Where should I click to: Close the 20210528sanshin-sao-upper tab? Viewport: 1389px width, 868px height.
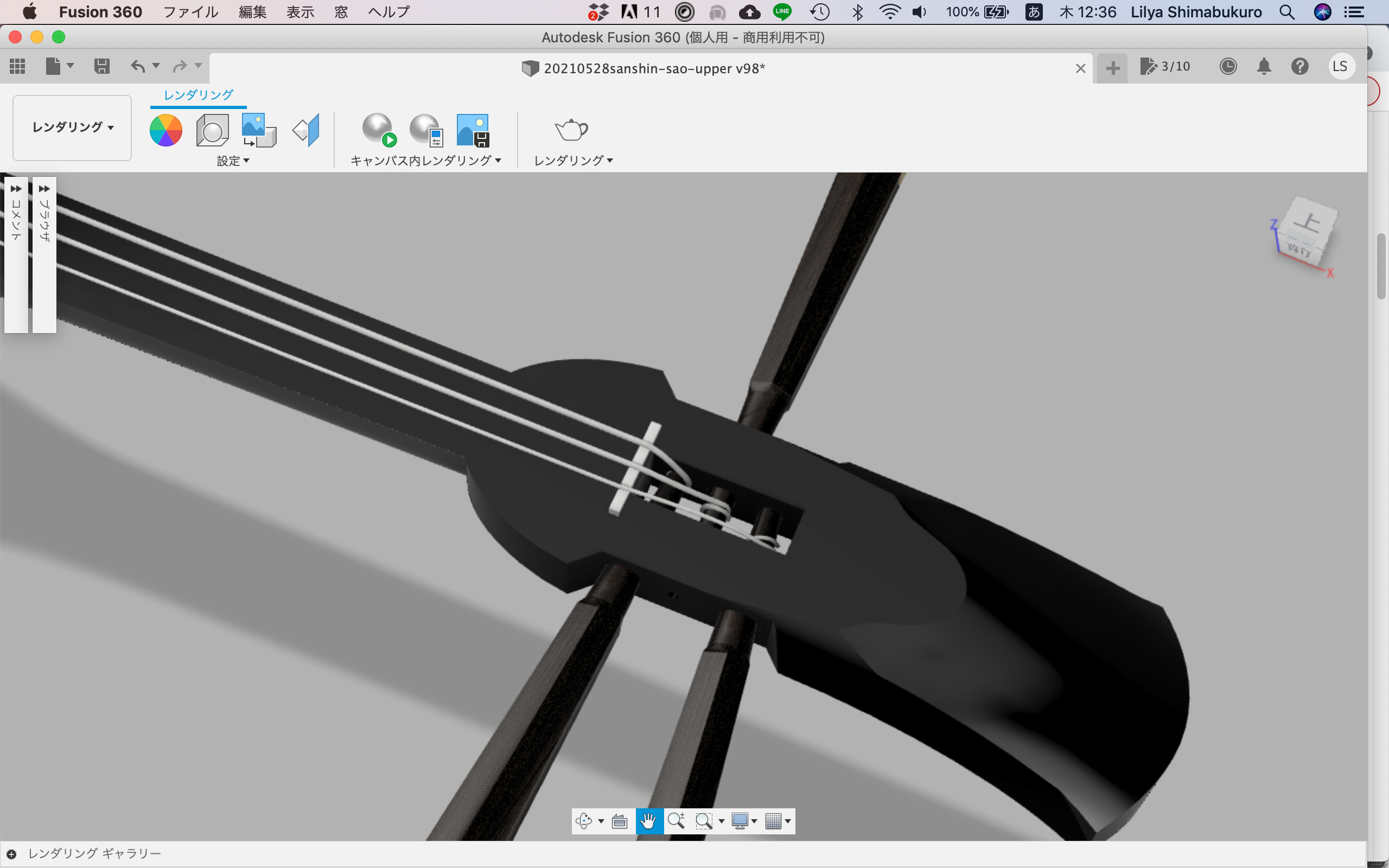coord(1080,69)
